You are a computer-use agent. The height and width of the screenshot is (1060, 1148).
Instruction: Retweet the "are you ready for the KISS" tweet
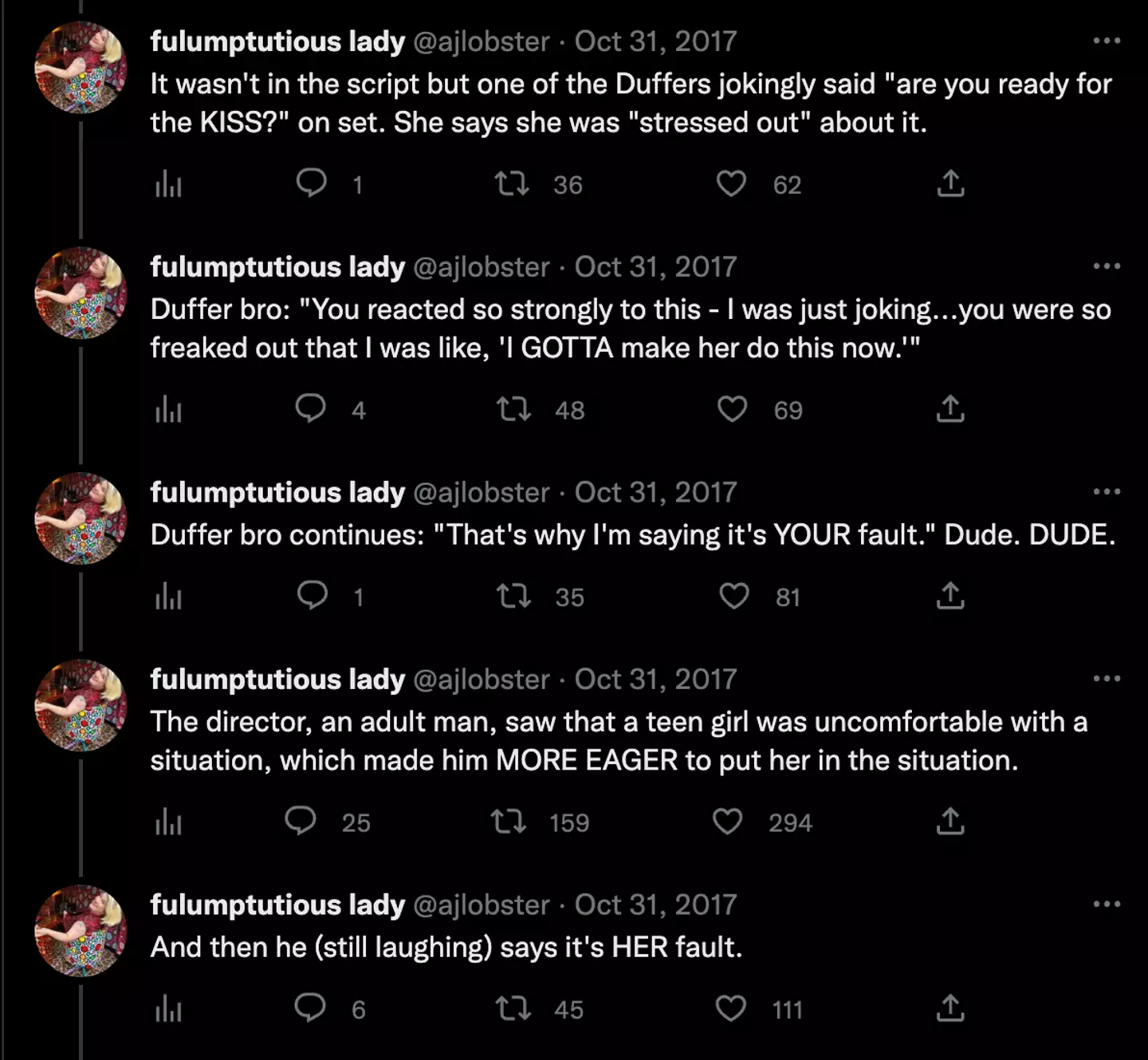tap(512, 184)
